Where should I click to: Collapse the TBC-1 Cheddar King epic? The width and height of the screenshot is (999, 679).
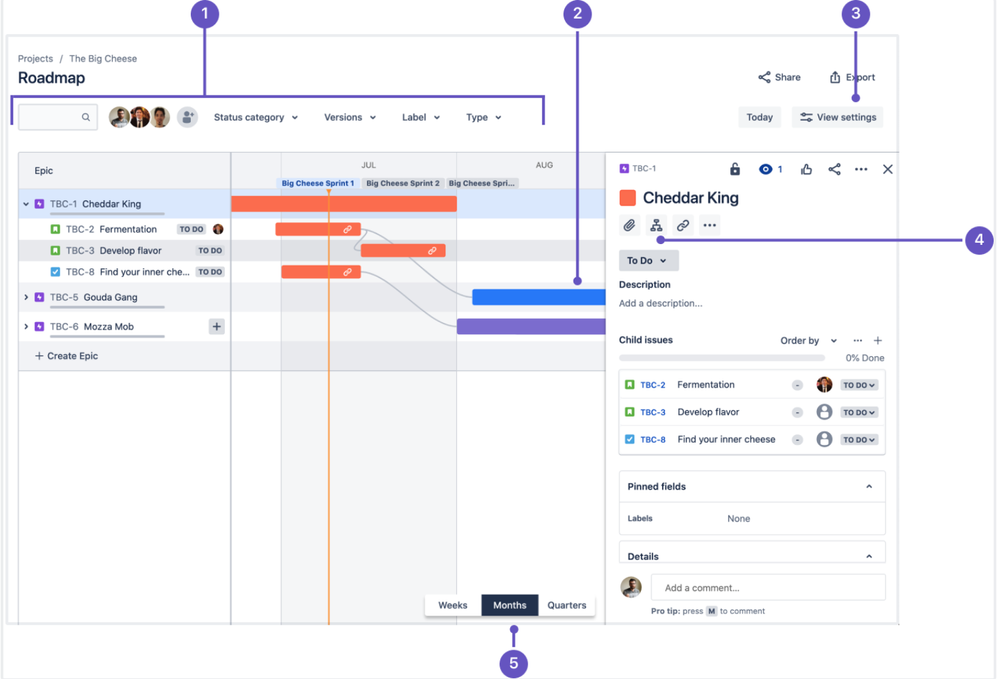[26, 204]
